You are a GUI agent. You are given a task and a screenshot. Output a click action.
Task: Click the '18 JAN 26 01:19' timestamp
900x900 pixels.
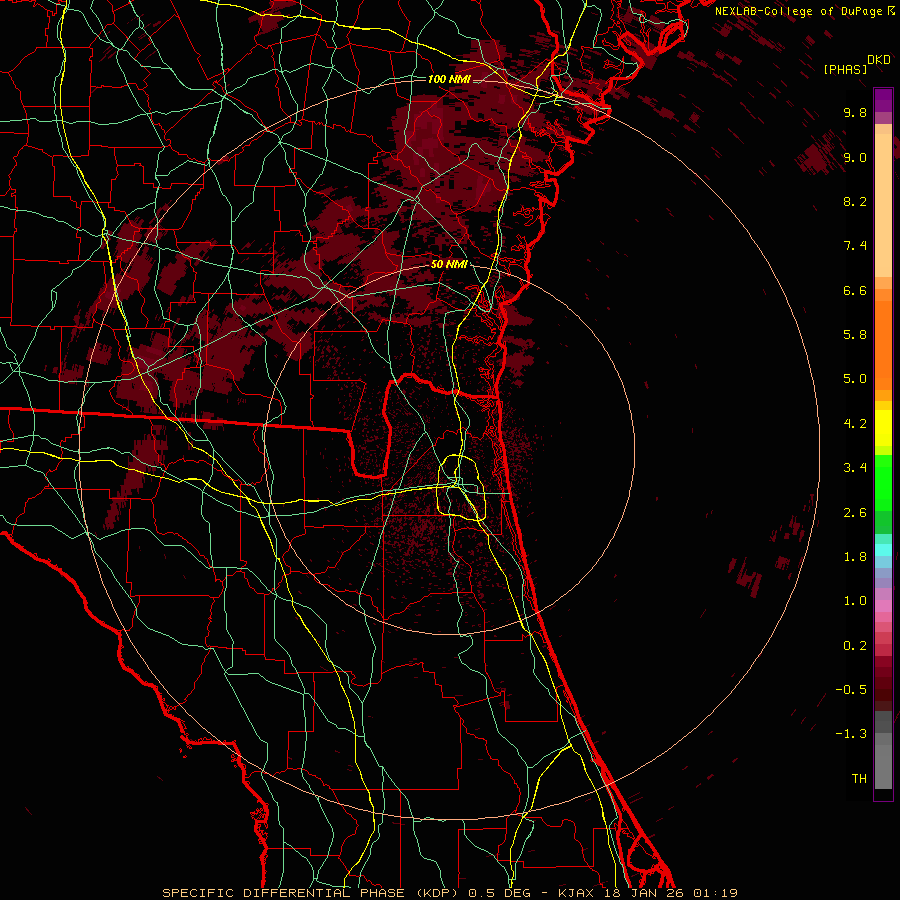tap(671, 893)
